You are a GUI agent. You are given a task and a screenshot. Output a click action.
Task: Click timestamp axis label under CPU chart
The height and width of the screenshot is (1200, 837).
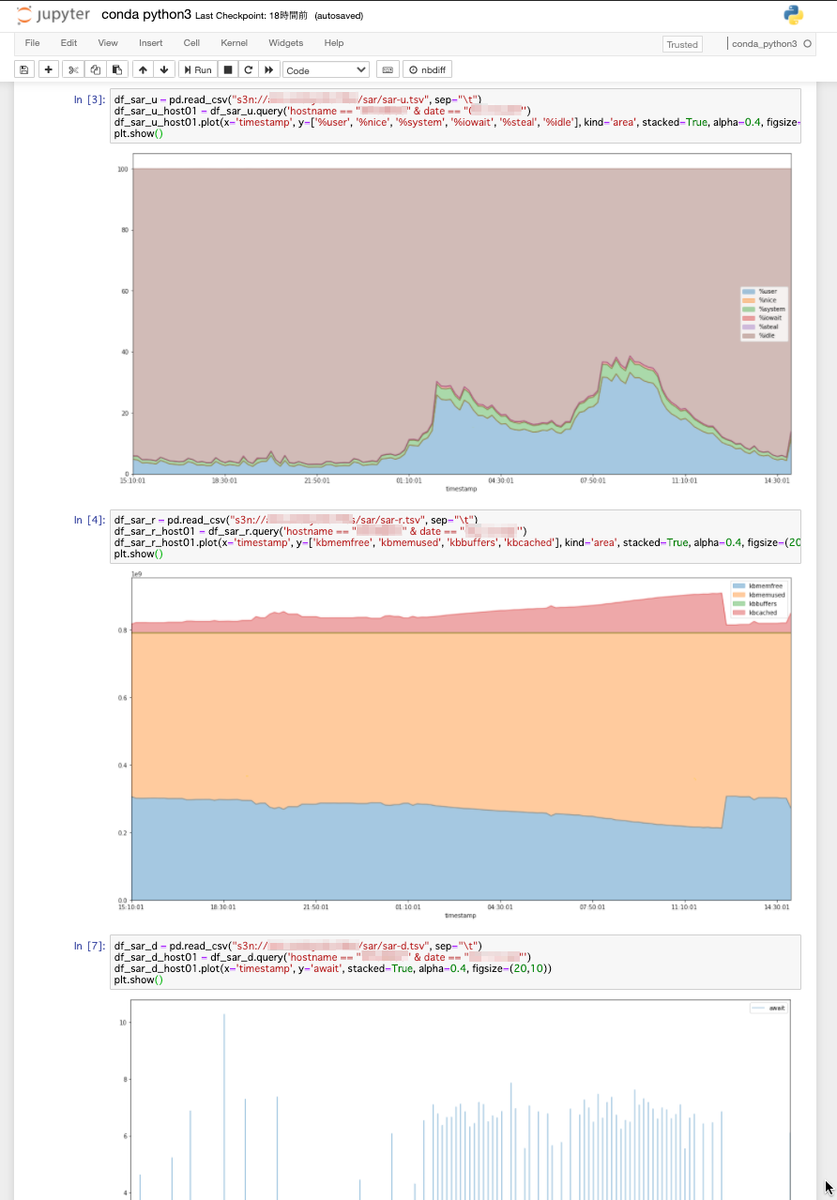click(460, 489)
